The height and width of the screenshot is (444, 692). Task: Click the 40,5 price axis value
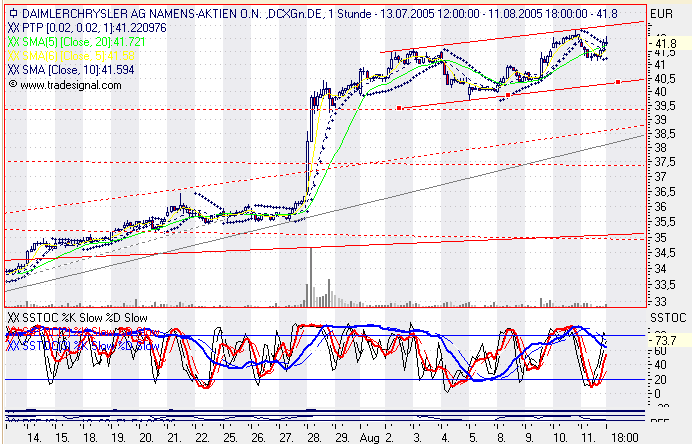665,79
